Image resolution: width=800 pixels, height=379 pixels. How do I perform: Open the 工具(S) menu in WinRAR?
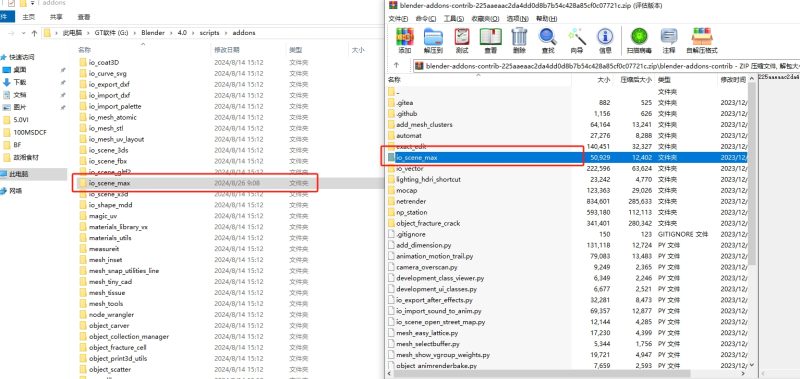click(454, 18)
